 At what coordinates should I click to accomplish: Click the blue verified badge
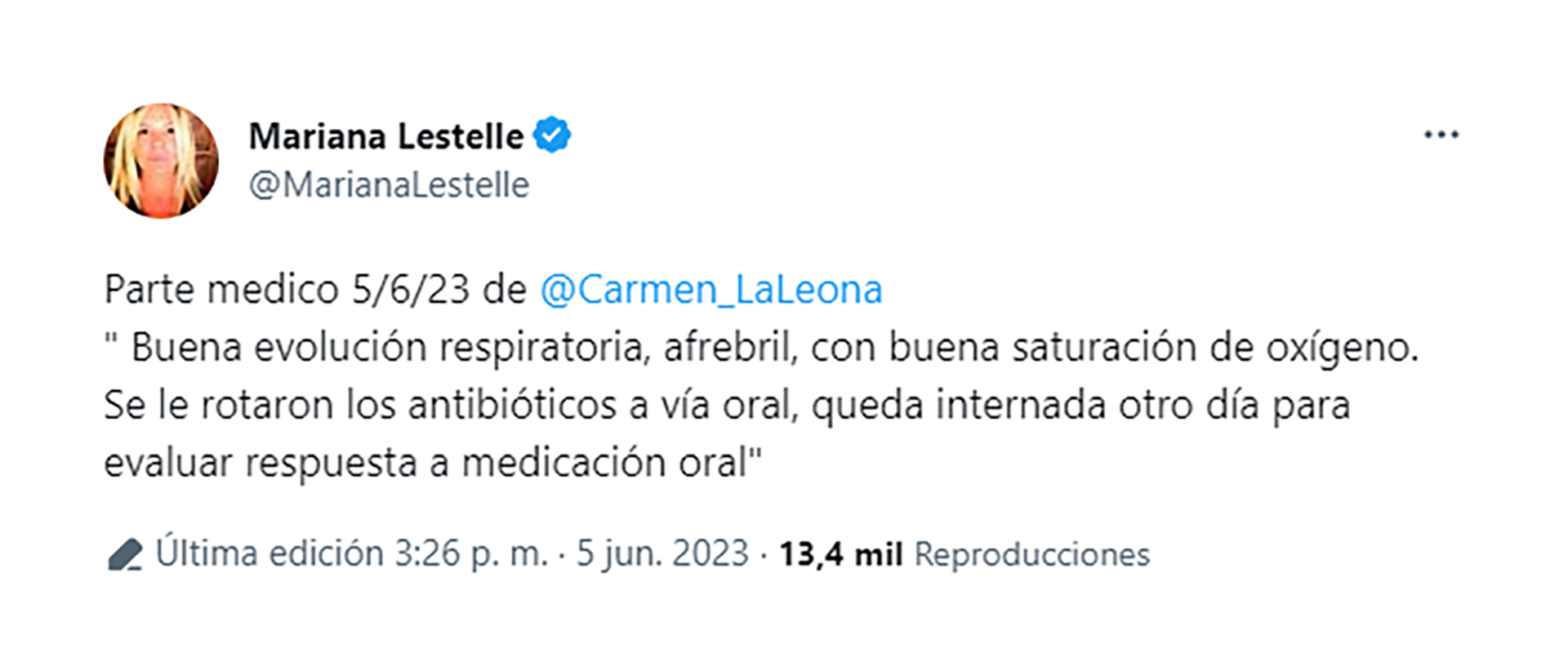tap(552, 136)
